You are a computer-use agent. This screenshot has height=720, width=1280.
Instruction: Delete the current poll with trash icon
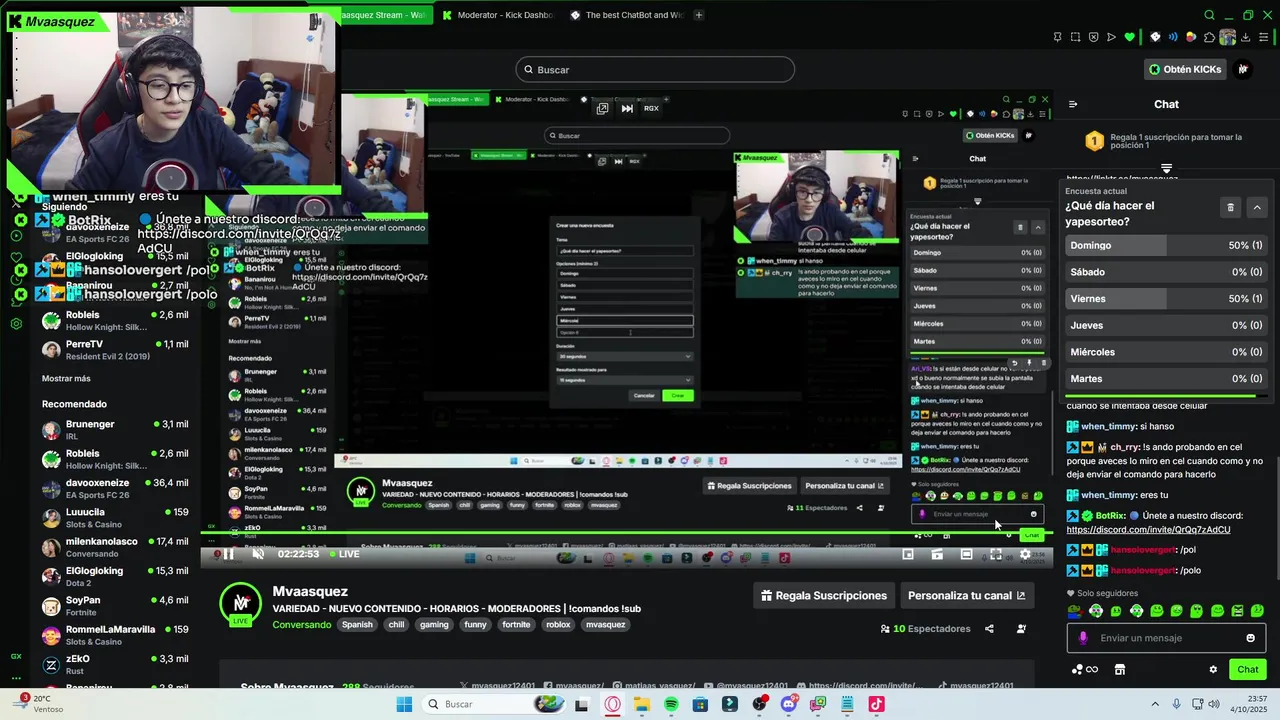[x=1230, y=207]
